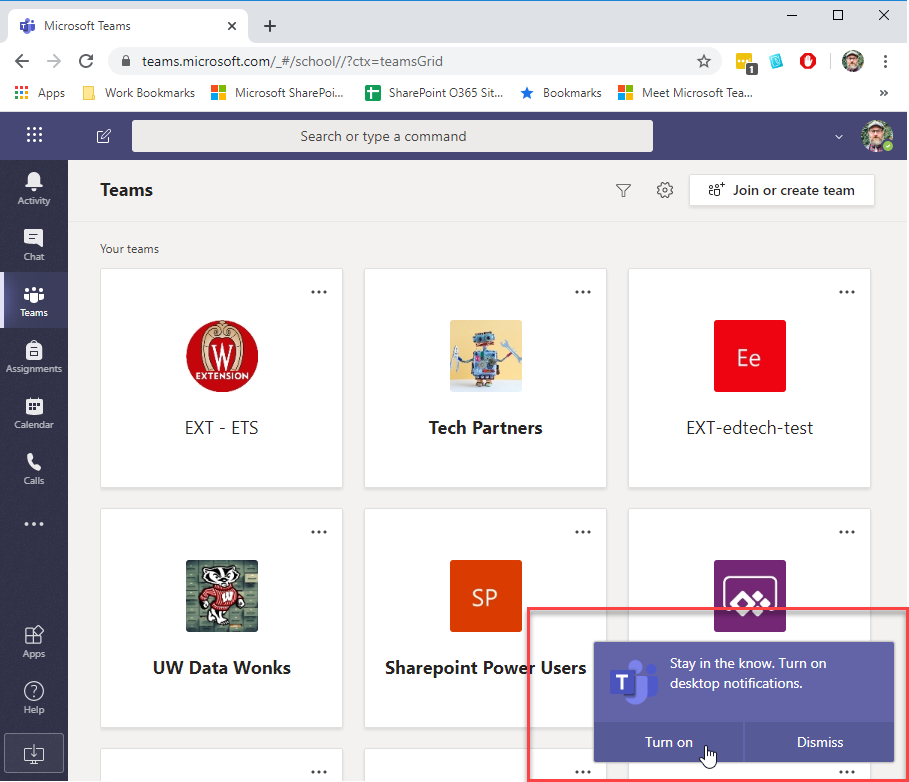
Task: Open the EXT - ETS team logo
Action: click(222, 356)
